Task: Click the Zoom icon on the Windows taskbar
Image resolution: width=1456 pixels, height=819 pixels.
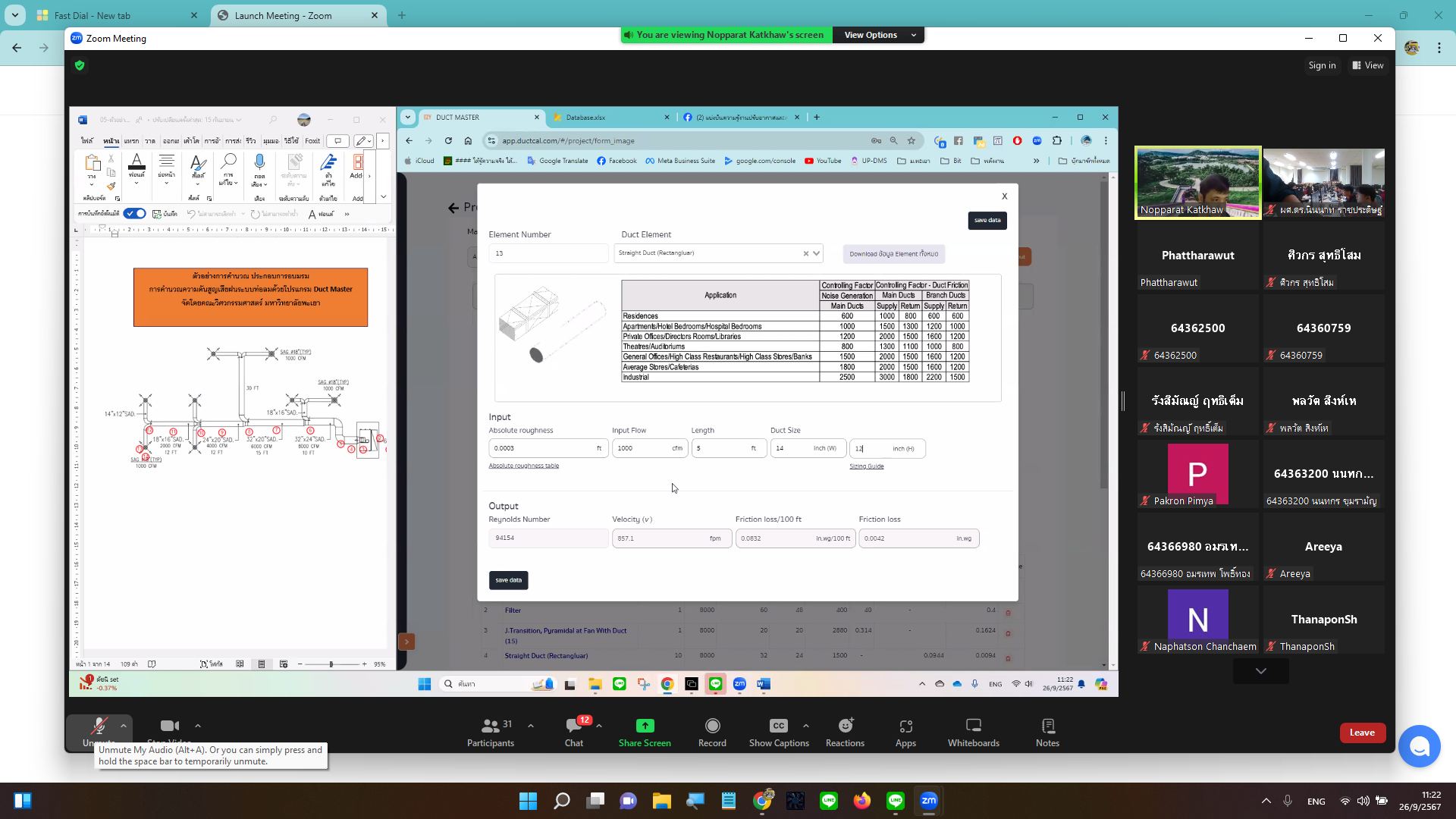Action: [929, 801]
